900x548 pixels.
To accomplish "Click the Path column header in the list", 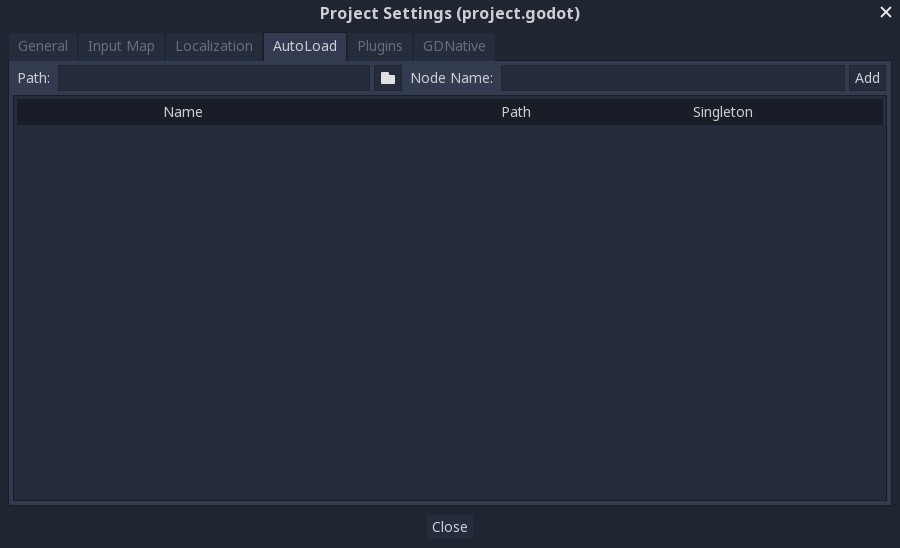I will click(x=516, y=112).
